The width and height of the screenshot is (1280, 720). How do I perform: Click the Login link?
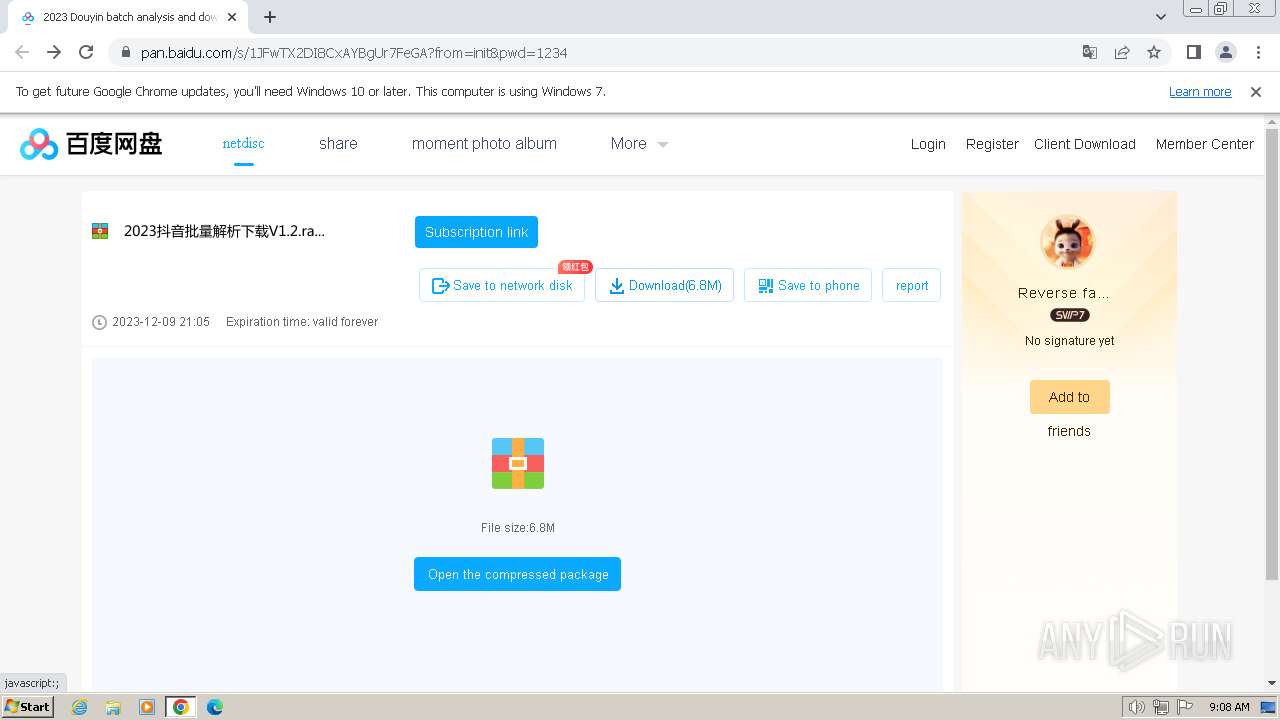[x=928, y=144]
